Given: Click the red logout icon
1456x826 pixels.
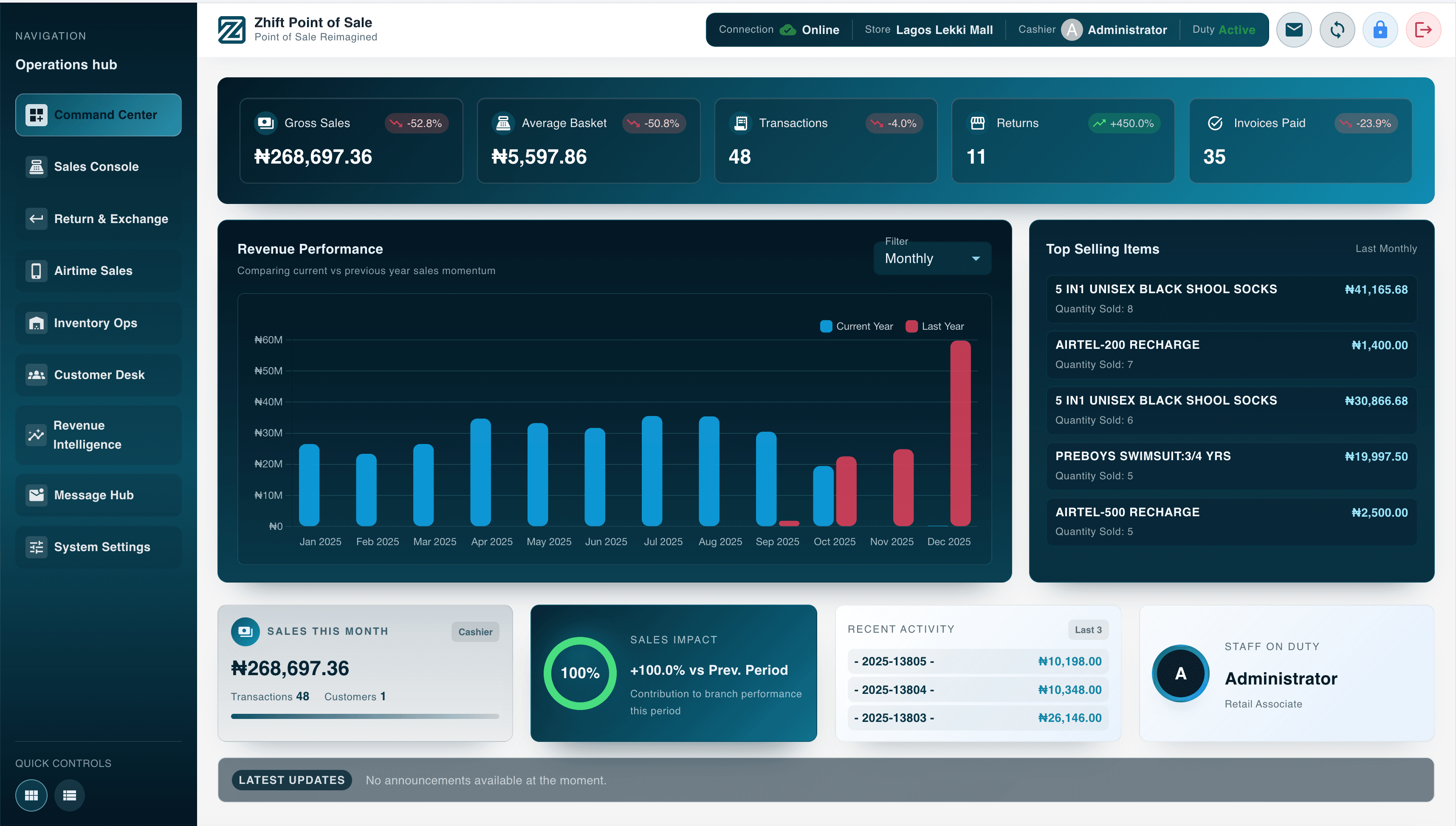Looking at the screenshot, I should [x=1424, y=29].
